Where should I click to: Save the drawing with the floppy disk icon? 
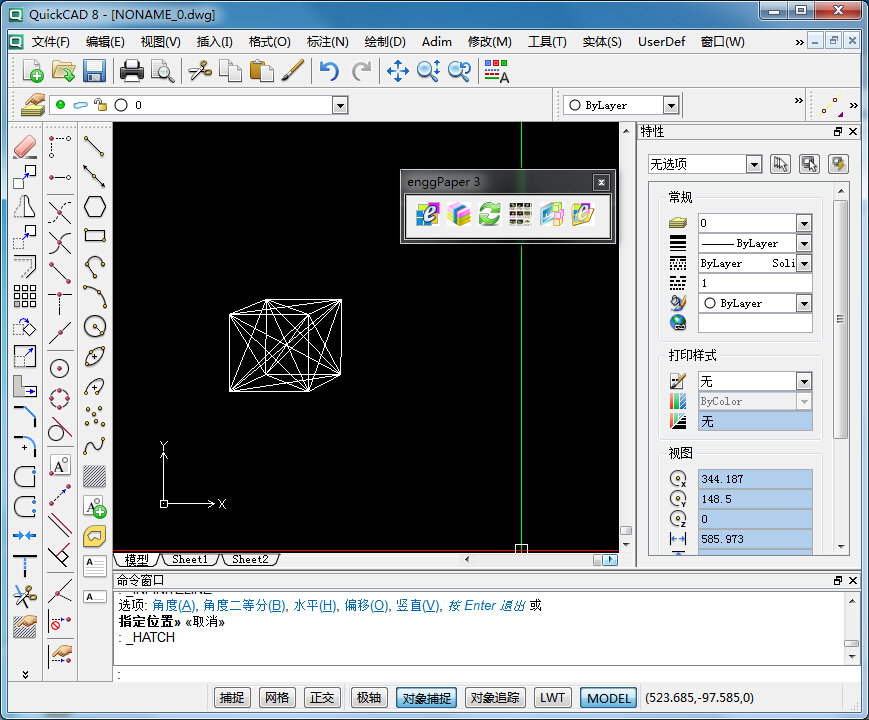[x=94, y=70]
